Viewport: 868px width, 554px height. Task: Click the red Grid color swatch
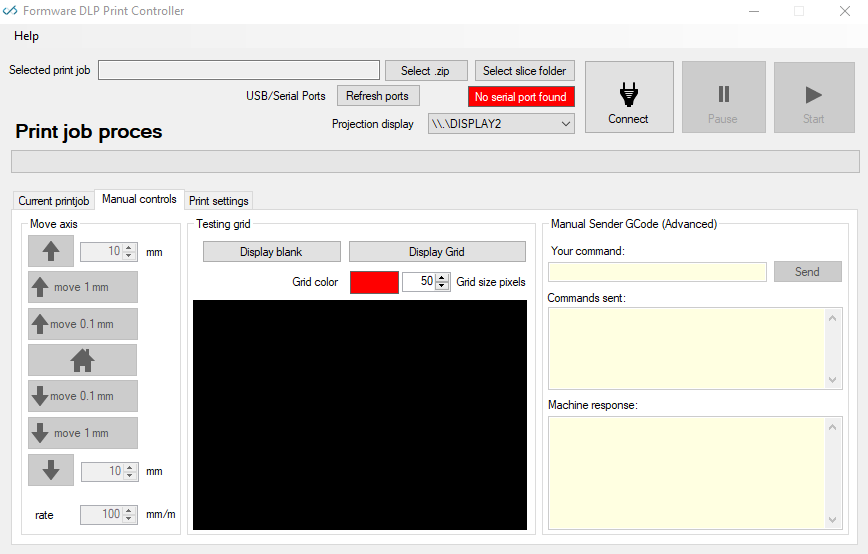[x=374, y=282]
